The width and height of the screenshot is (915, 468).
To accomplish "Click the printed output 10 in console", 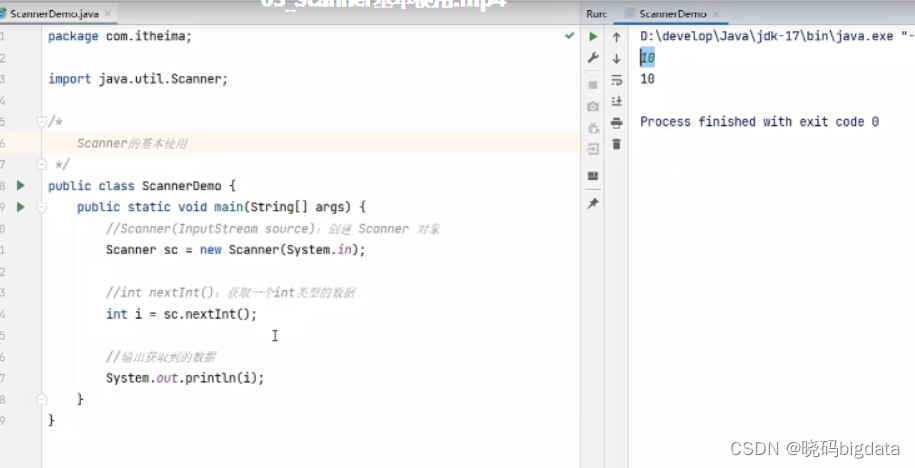I will [x=647, y=79].
